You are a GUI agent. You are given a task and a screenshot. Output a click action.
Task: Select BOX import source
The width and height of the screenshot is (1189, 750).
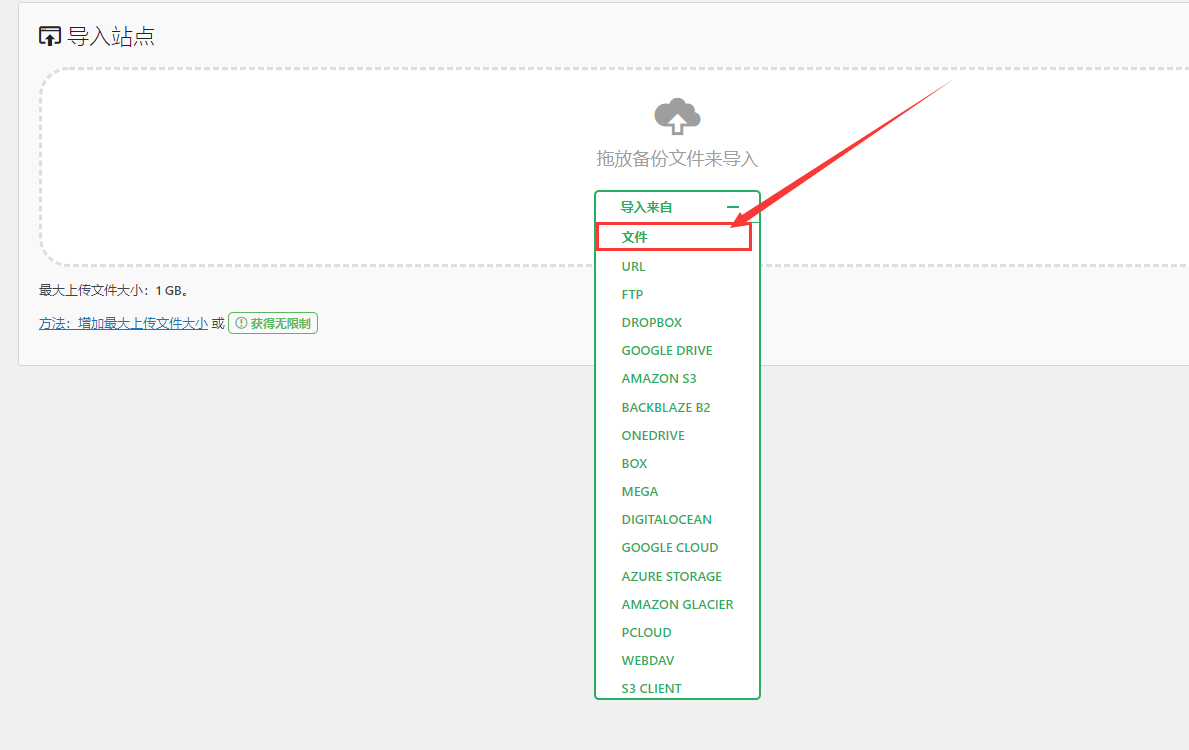(x=634, y=463)
